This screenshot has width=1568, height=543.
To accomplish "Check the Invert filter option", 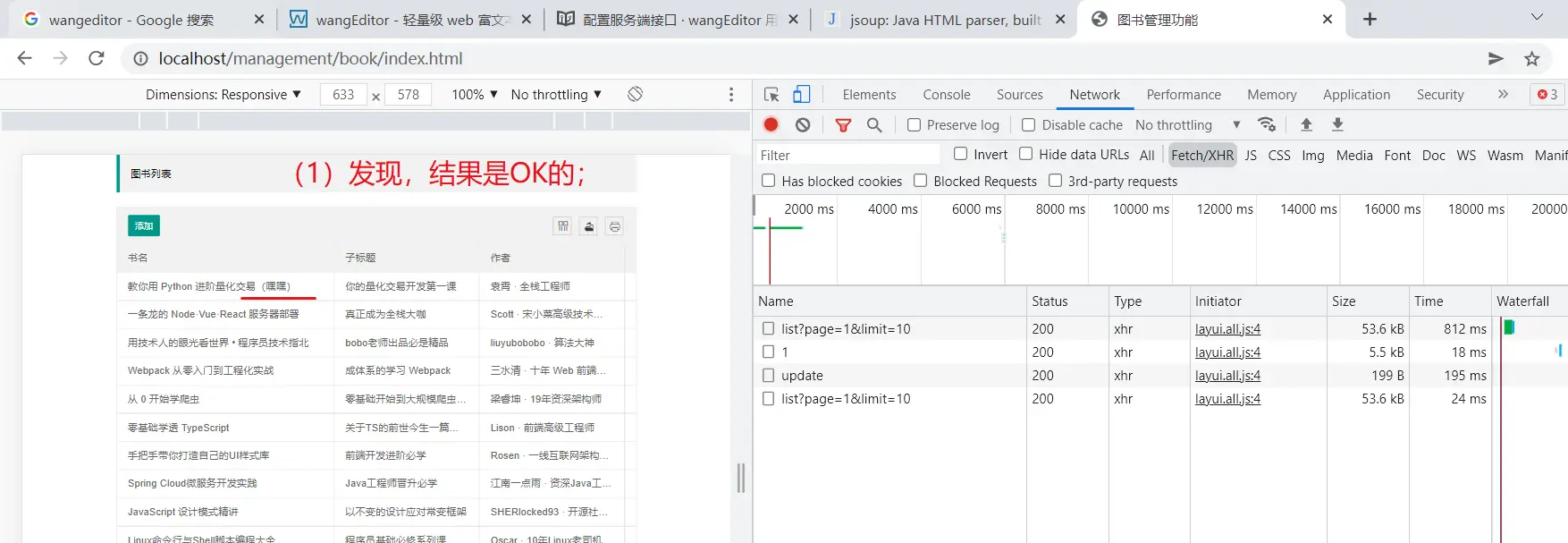I will pyautogui.click(x=961, y=154).
